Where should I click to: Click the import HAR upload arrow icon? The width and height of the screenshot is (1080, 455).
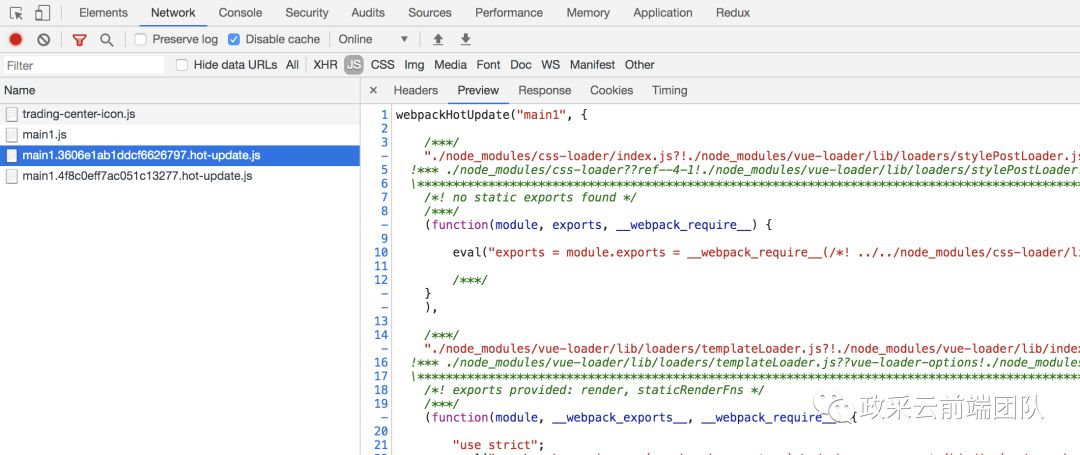point(437,39)
